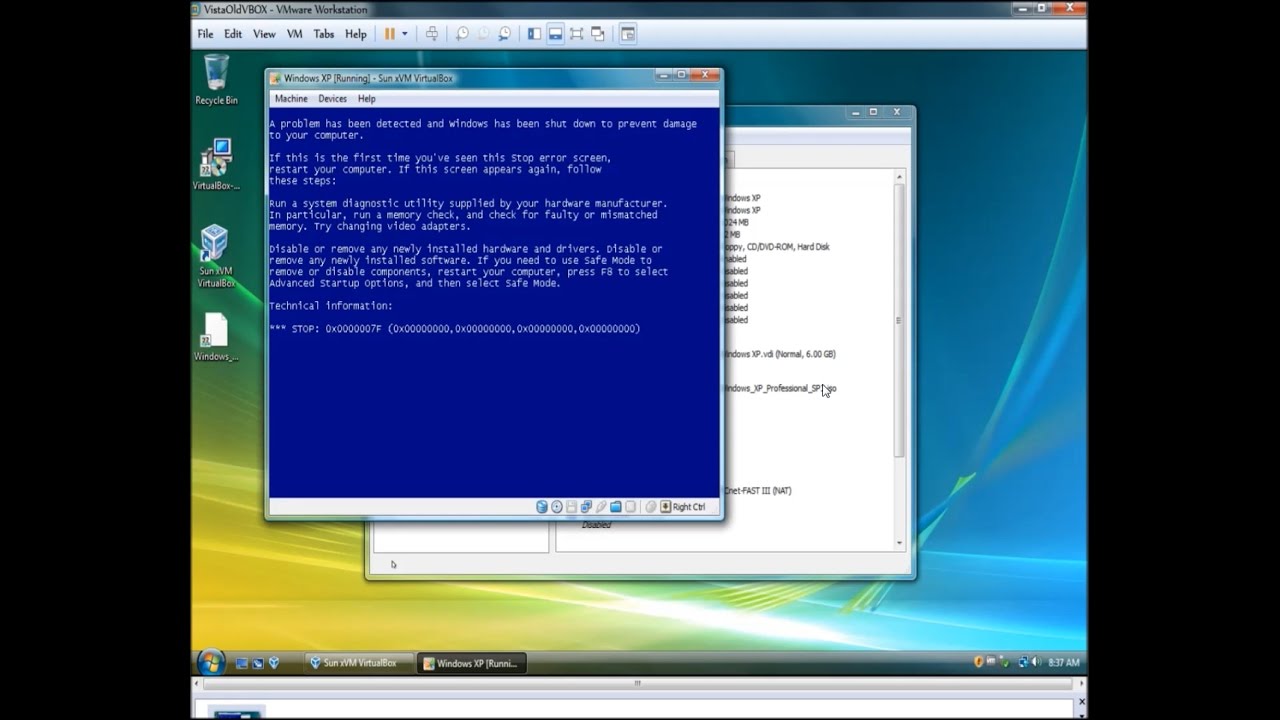1280x720 pixels.
Task: Open the VMware Edit menu
Action: coord(233,34)
